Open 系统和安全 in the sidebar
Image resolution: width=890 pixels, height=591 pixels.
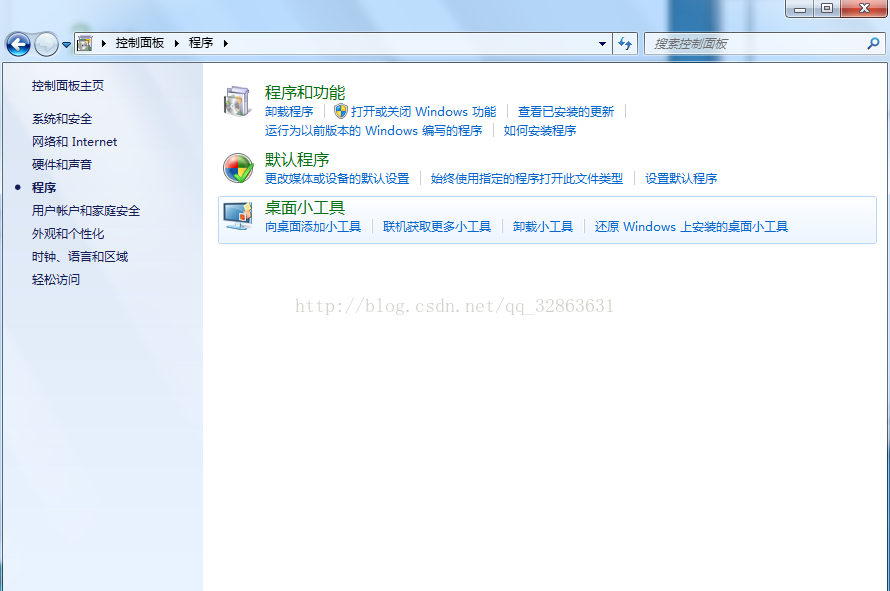tap(62, 119)
